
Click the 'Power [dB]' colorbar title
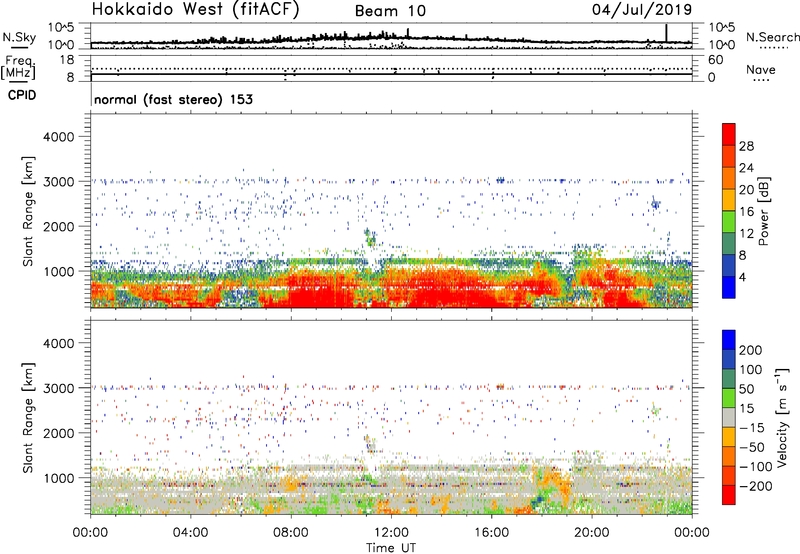coord(763,211)
